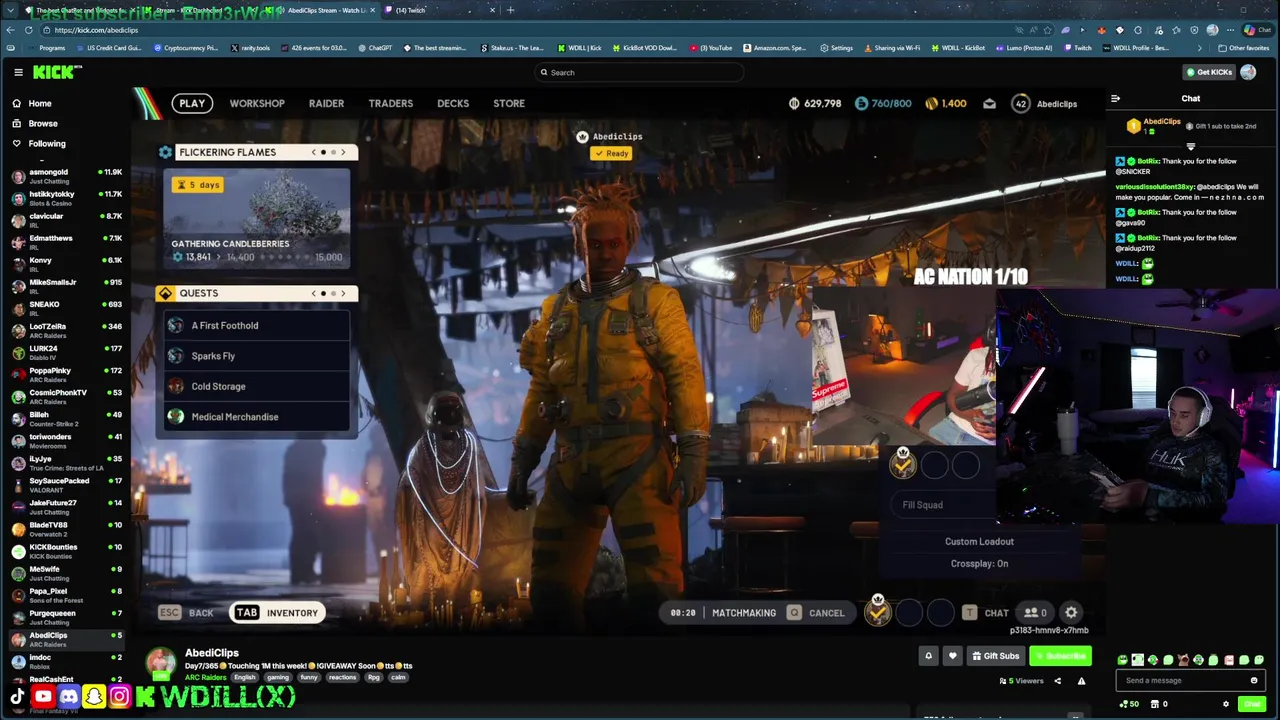Open KICKBounties channel in sidebar
Image resolution: width=1280 pixels, height=720 pixels.
click(65, 550)
